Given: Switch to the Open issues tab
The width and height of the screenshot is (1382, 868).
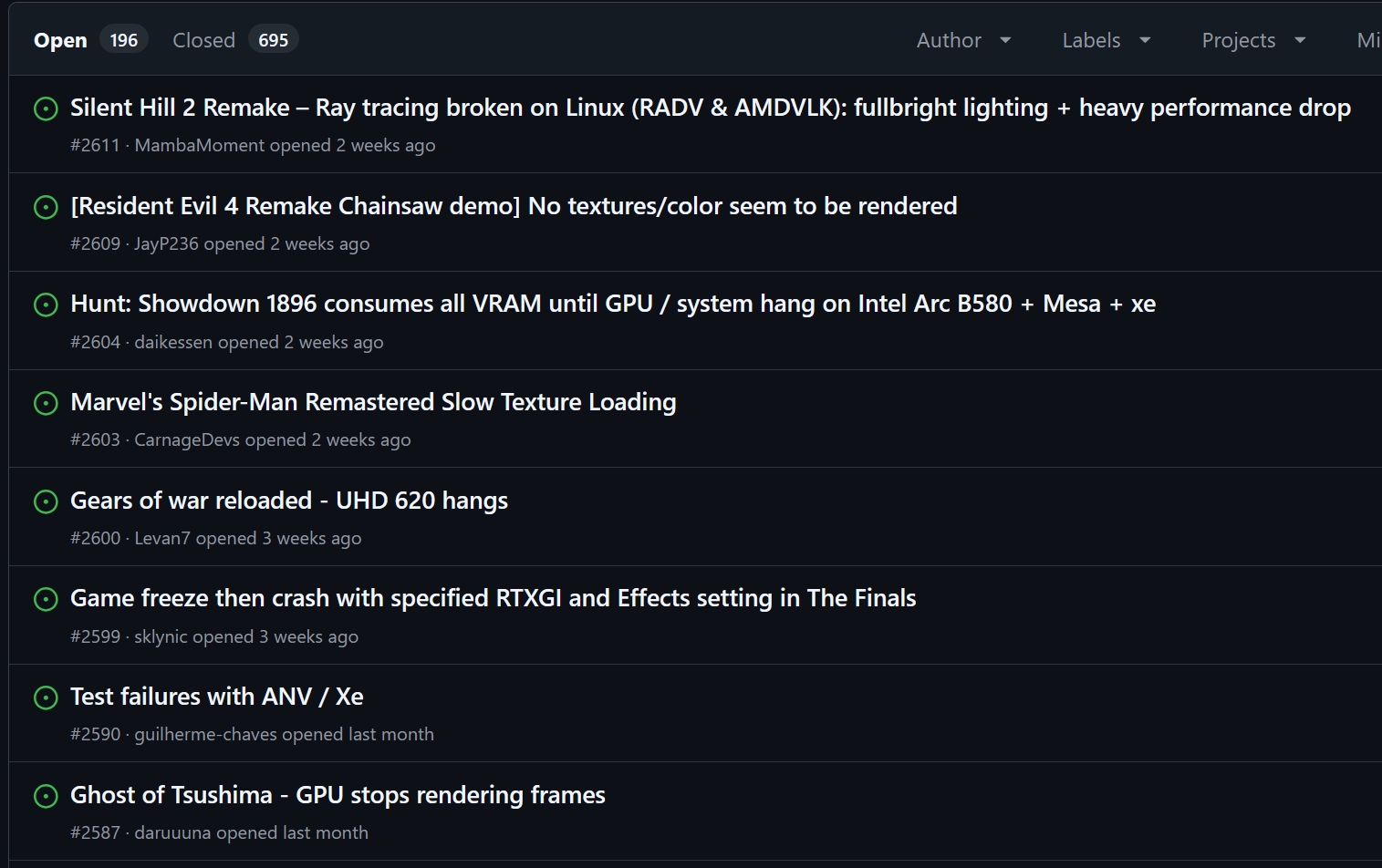Looking at the screenshot, I should (x=60, y=40).
